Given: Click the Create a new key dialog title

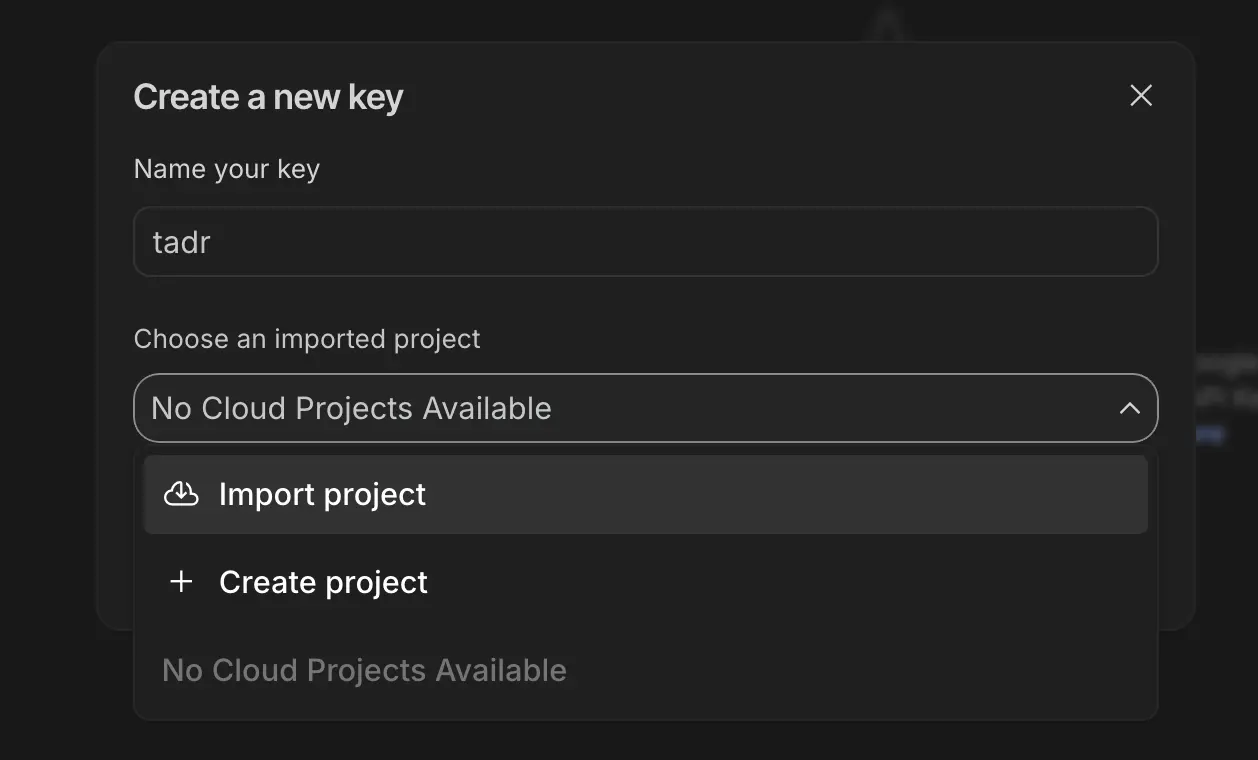Looking at the screenshot, I should pyautogui.click(x=268, y=96).
